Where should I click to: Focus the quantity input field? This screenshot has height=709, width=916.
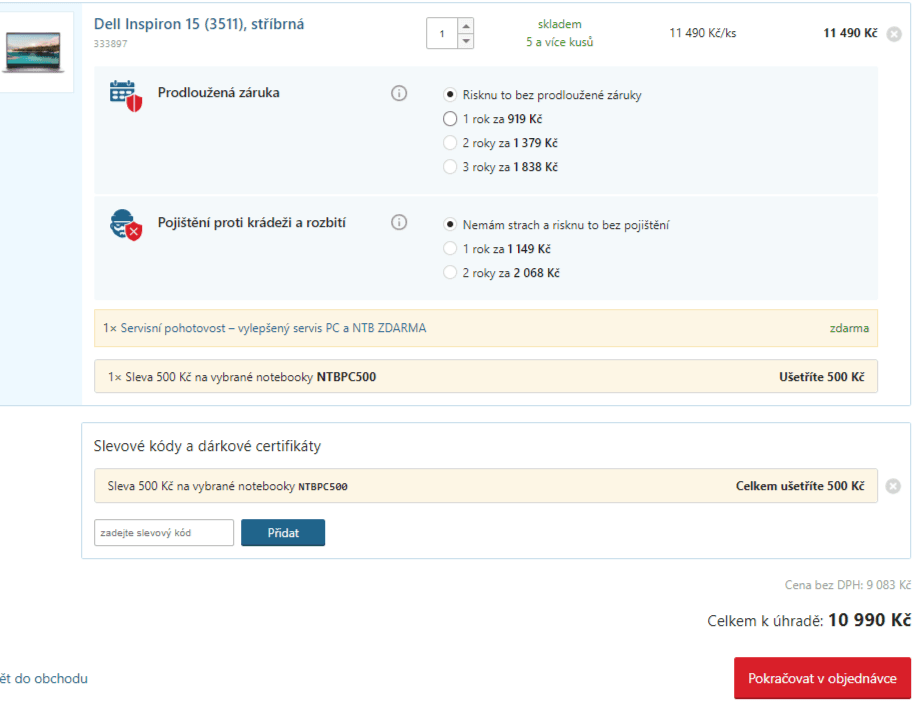pyautogui.click(x=442, y=33)
